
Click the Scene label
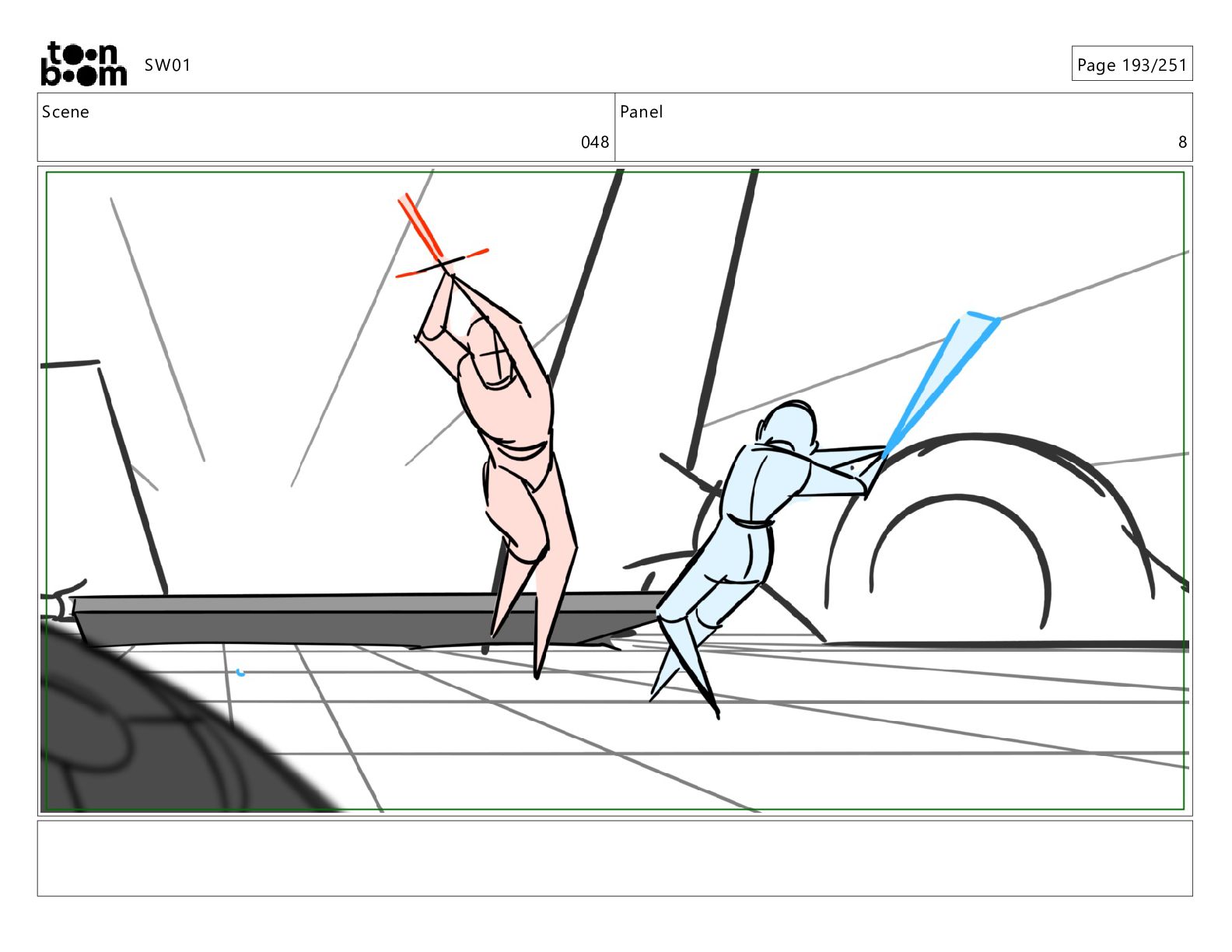(x=65, y=112)
